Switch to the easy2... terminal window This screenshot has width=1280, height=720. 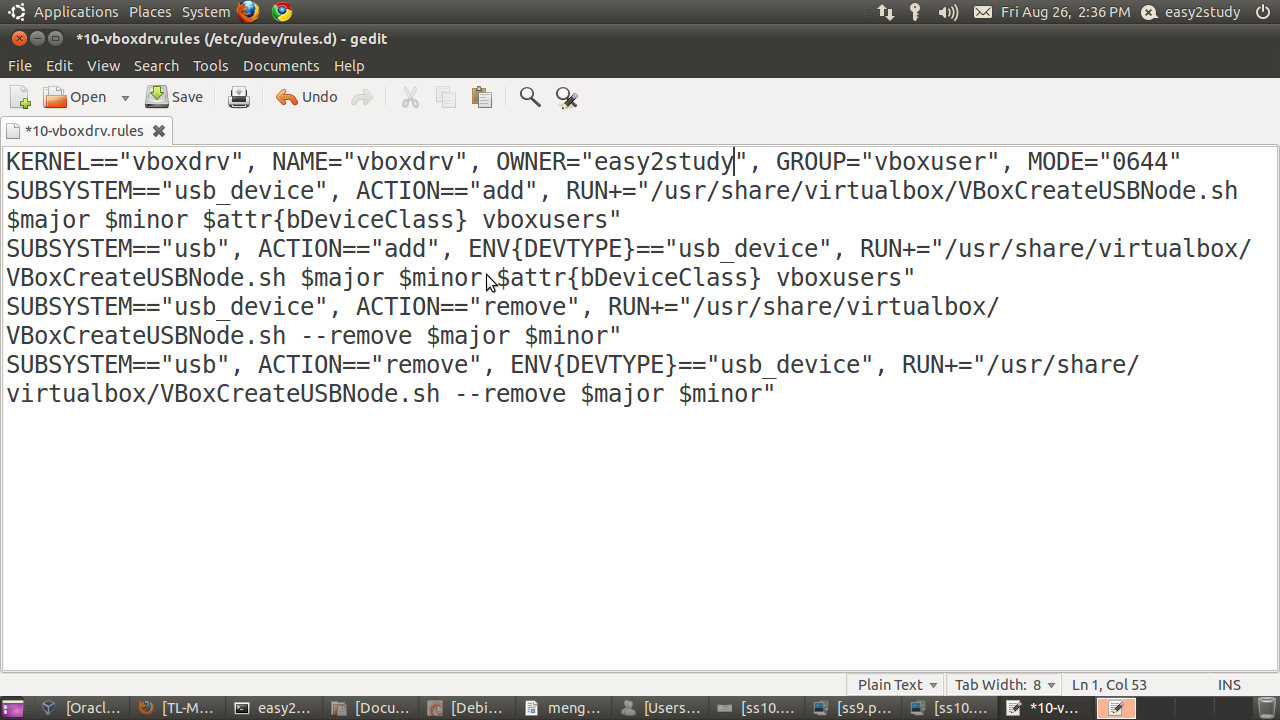pyautogui.click(x=275, y=708)
